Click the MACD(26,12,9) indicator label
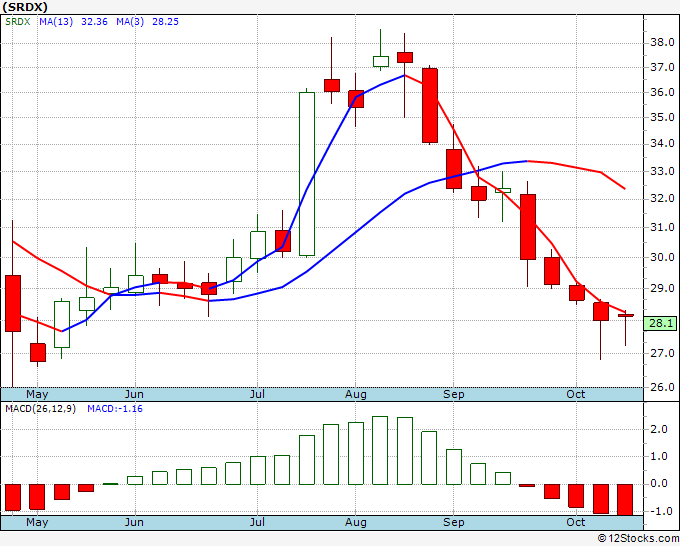 pyautogui.click(x=40, y=409)
